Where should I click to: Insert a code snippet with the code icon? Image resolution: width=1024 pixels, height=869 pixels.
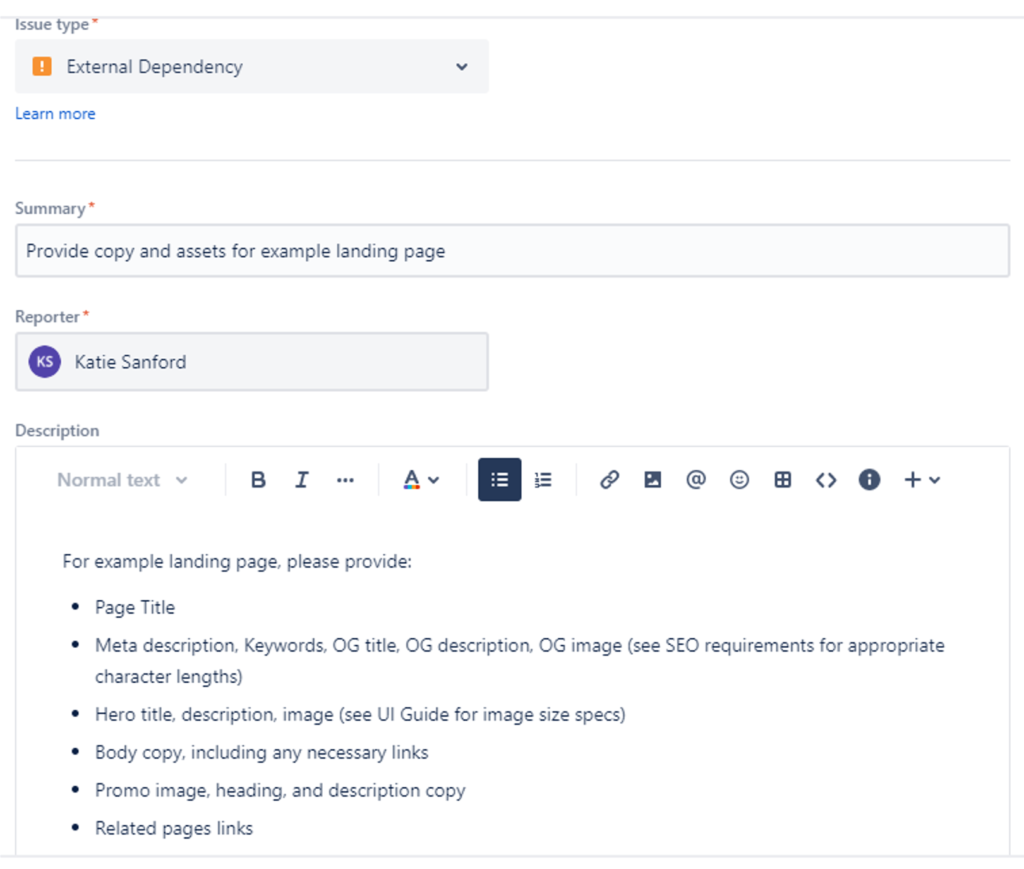(x=826, y=479)
